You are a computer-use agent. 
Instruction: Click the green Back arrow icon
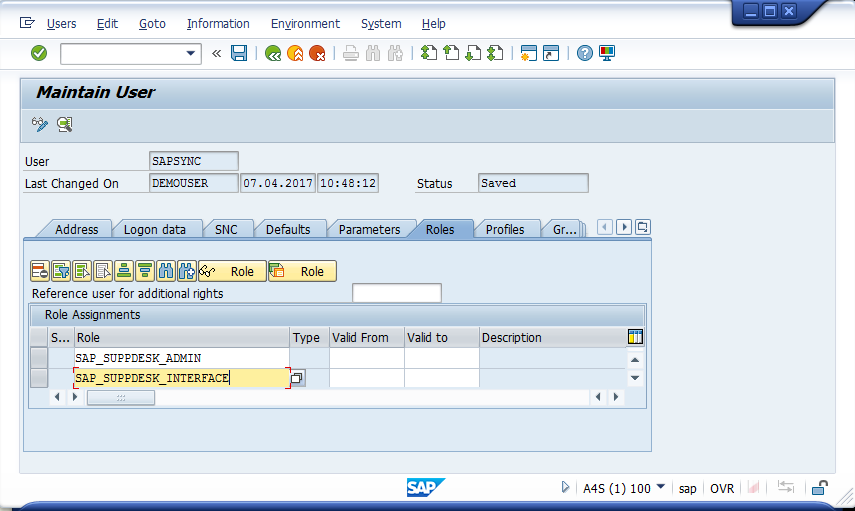273,53
